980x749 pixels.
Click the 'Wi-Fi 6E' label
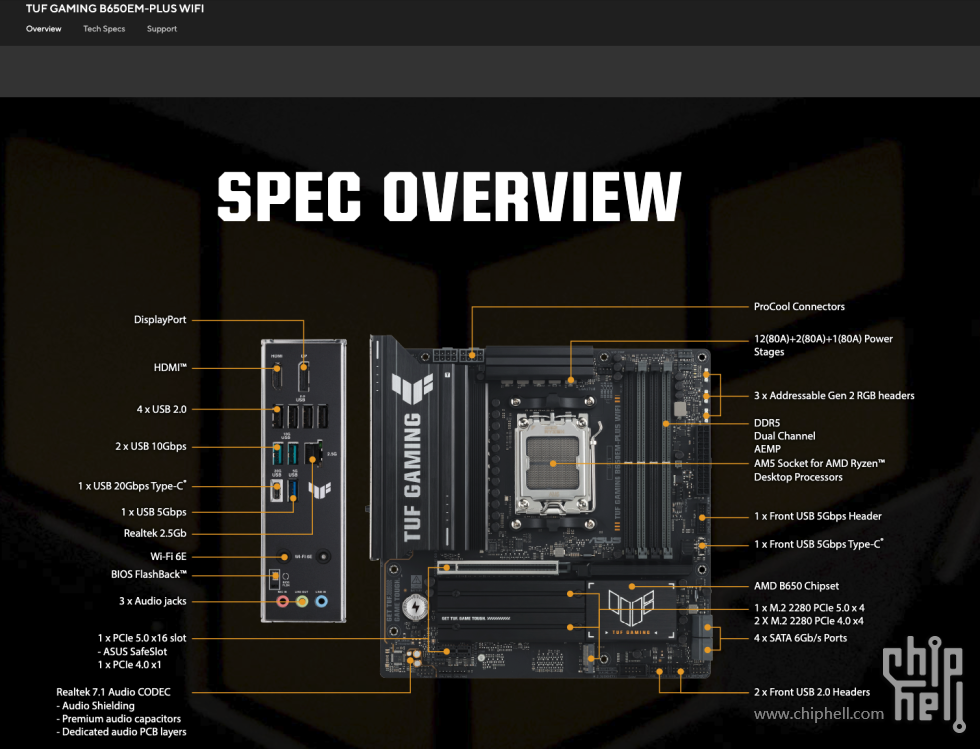pyautogui.click(x=169, y=556)
